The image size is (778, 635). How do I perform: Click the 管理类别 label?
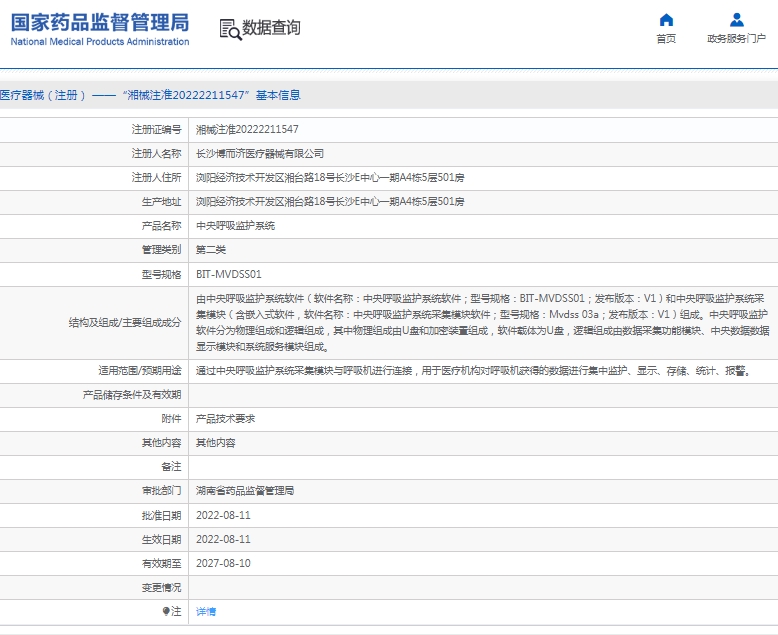coord(161,250)
